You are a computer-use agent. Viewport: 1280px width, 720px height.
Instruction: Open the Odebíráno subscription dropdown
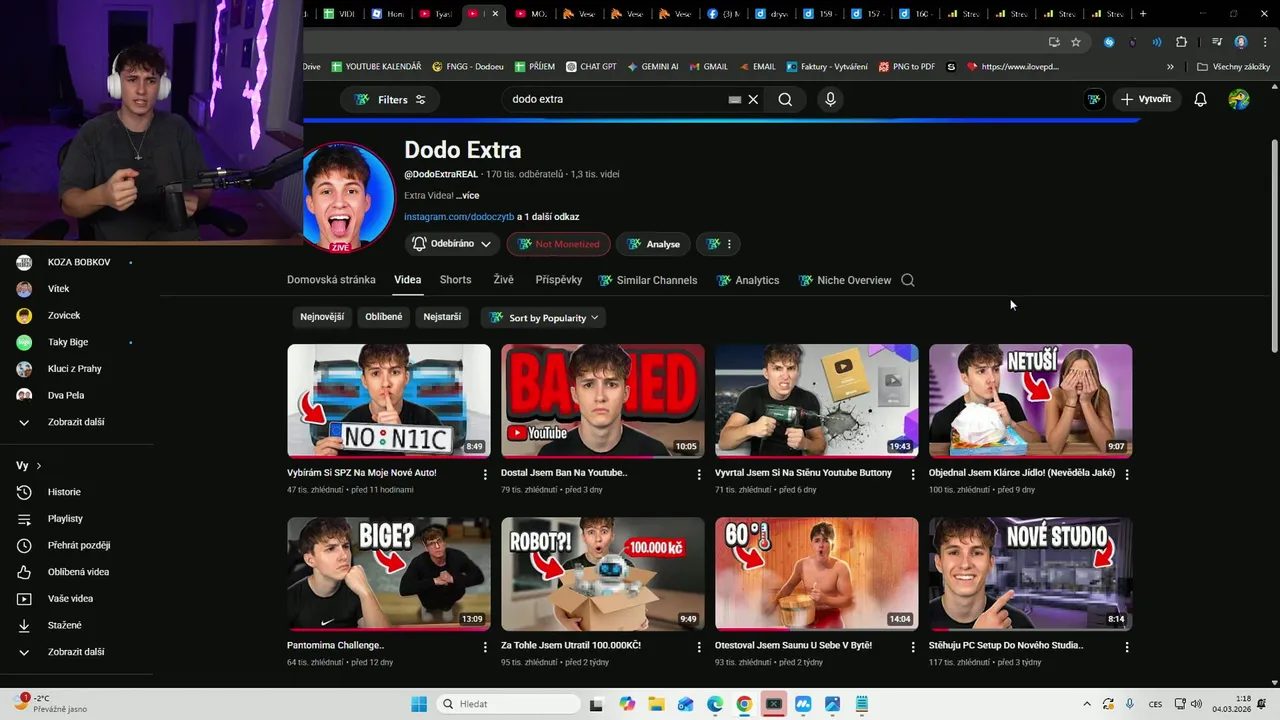452,244
